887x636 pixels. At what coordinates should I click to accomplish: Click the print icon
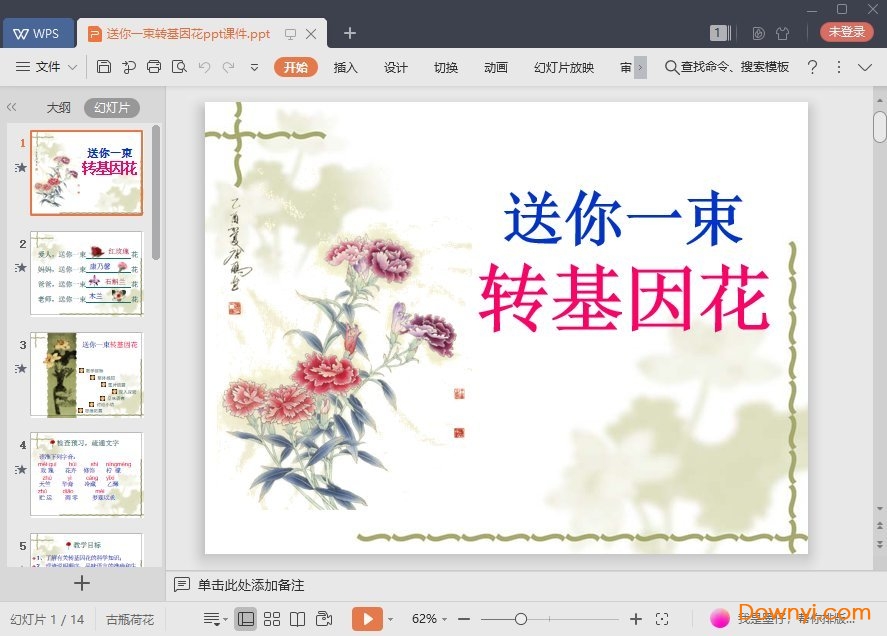[x=155, y=67]
